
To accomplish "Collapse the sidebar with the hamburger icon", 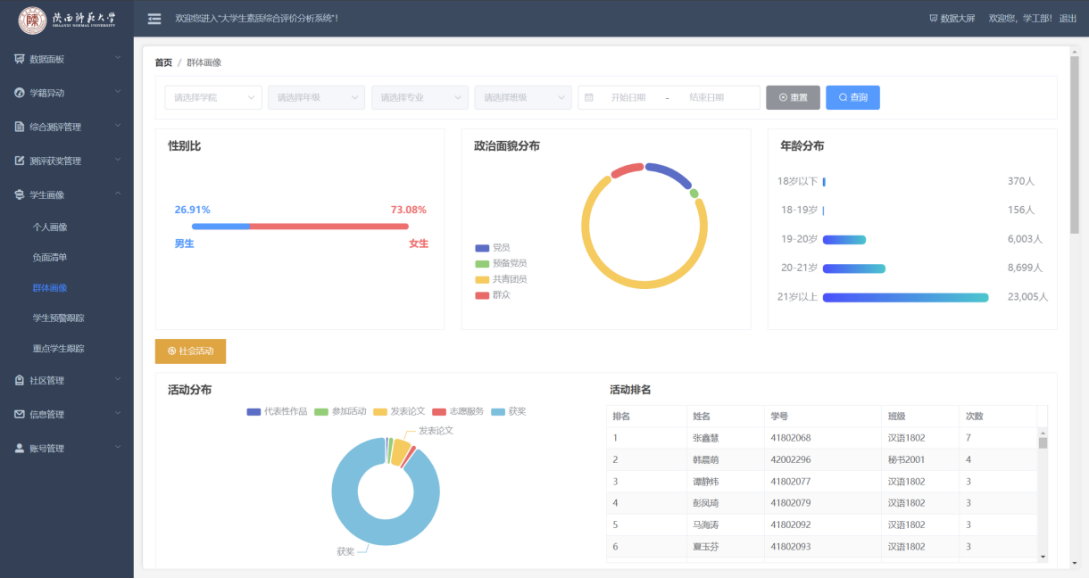I will 154,19.
